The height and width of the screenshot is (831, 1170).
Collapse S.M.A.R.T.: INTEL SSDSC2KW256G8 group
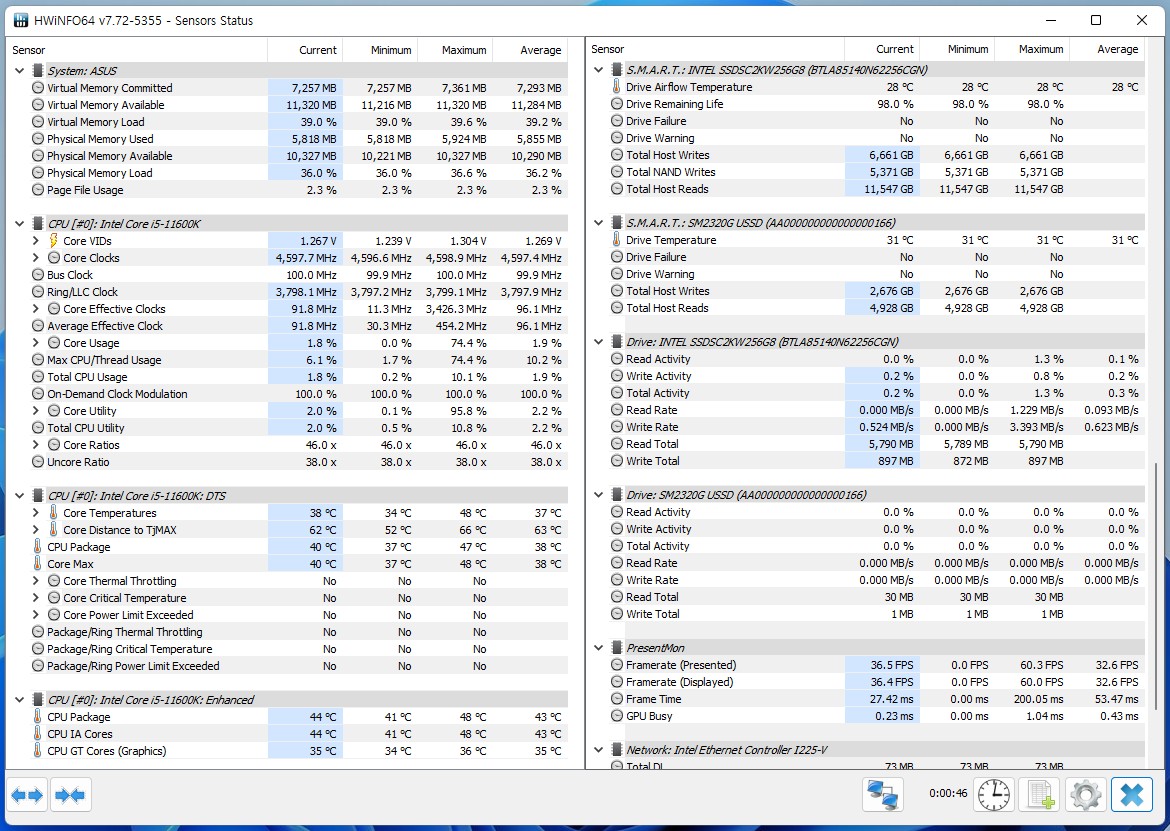(598, 69)
